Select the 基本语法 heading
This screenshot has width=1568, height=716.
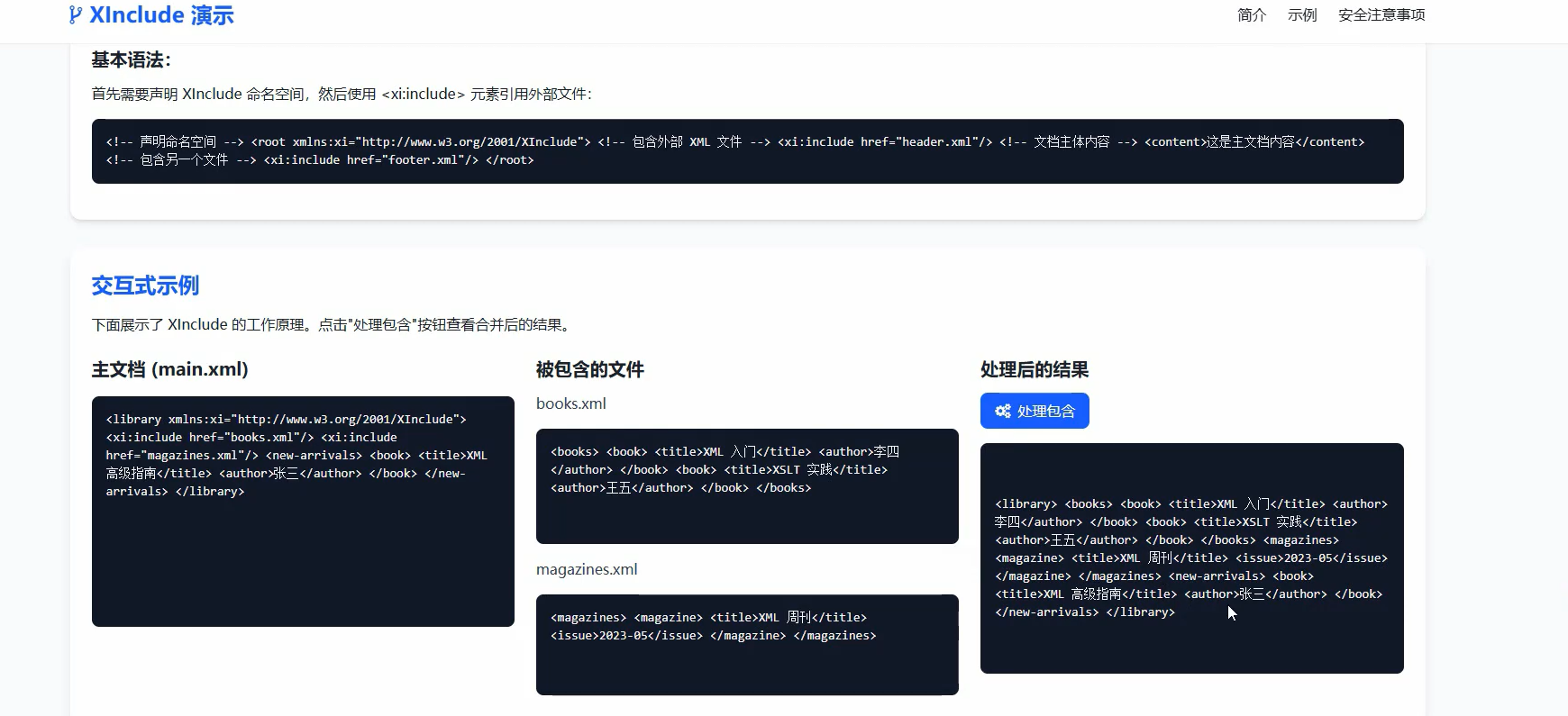pos(131,60)
